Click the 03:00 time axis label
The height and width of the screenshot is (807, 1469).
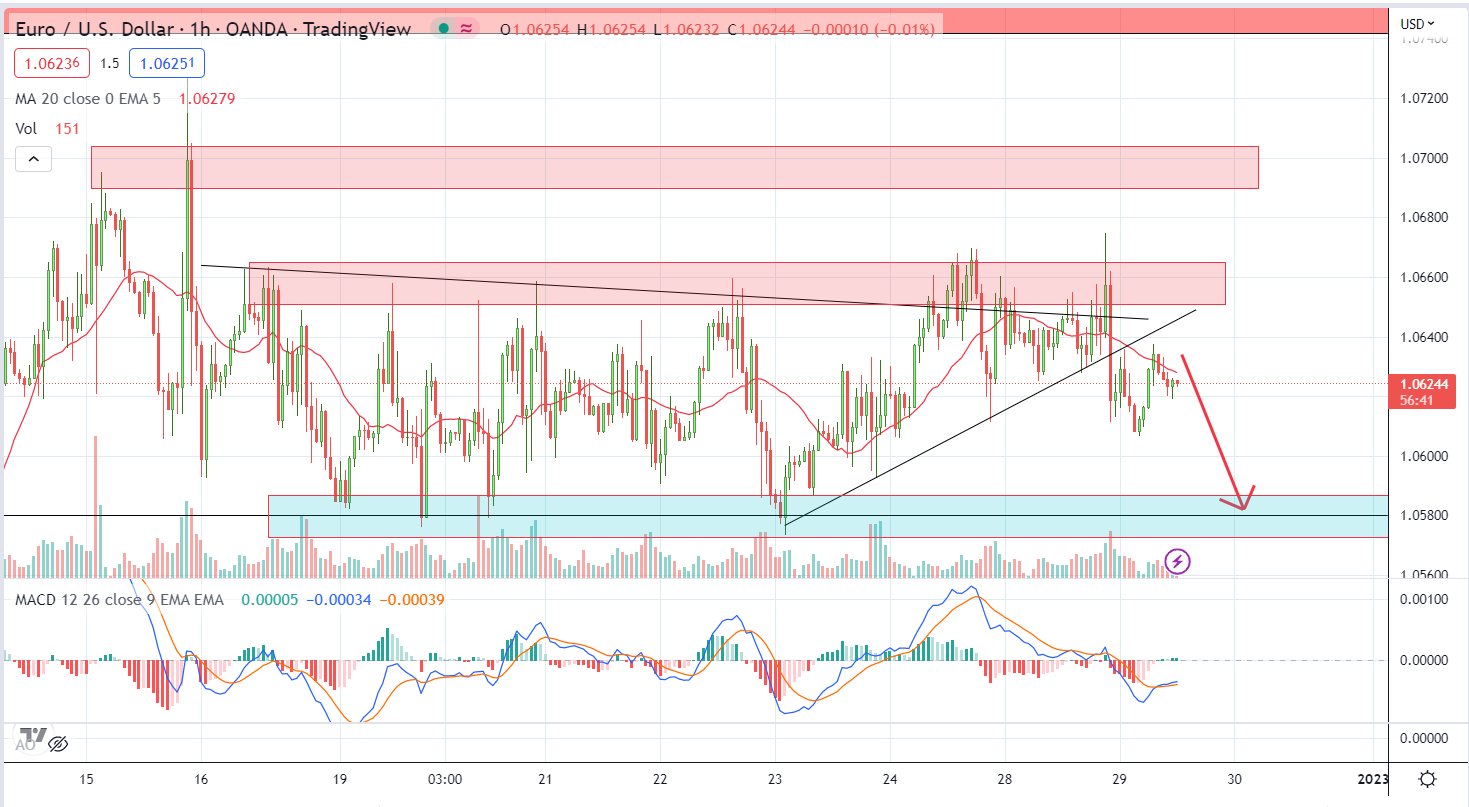point(444,778)
